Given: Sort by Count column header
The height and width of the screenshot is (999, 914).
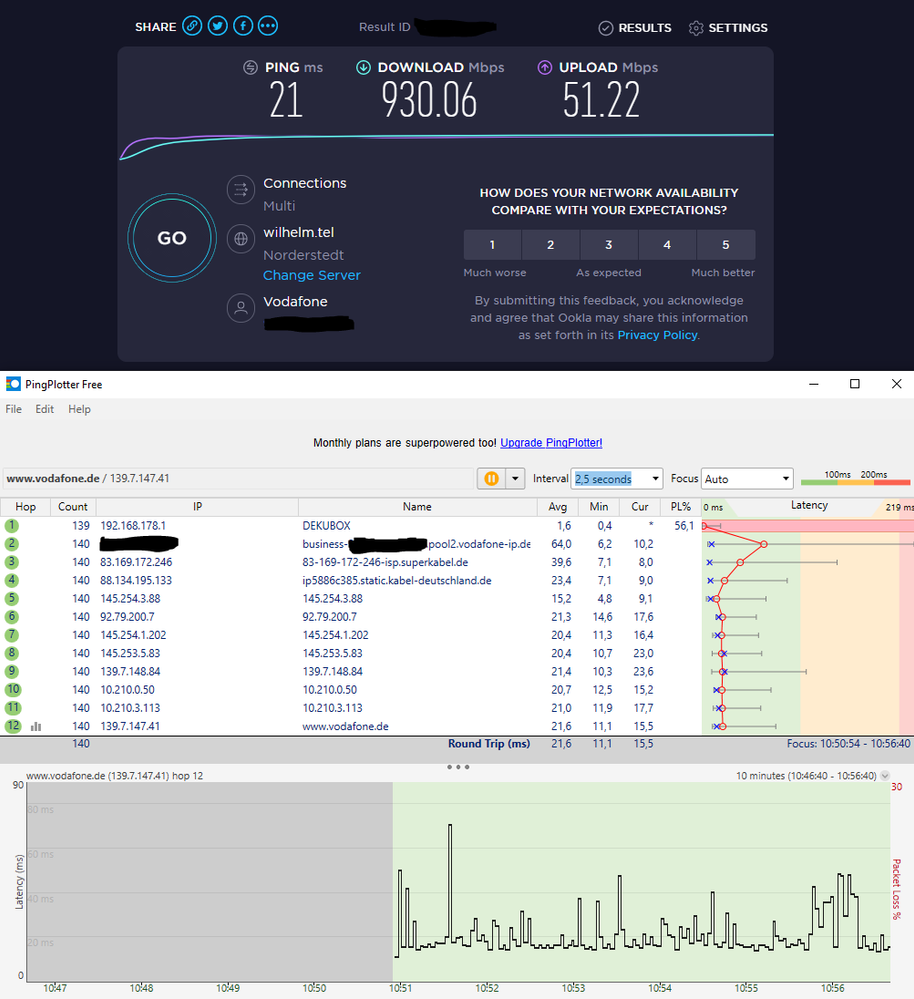Looking at the screenshot, I should click(x=73, y=507).
